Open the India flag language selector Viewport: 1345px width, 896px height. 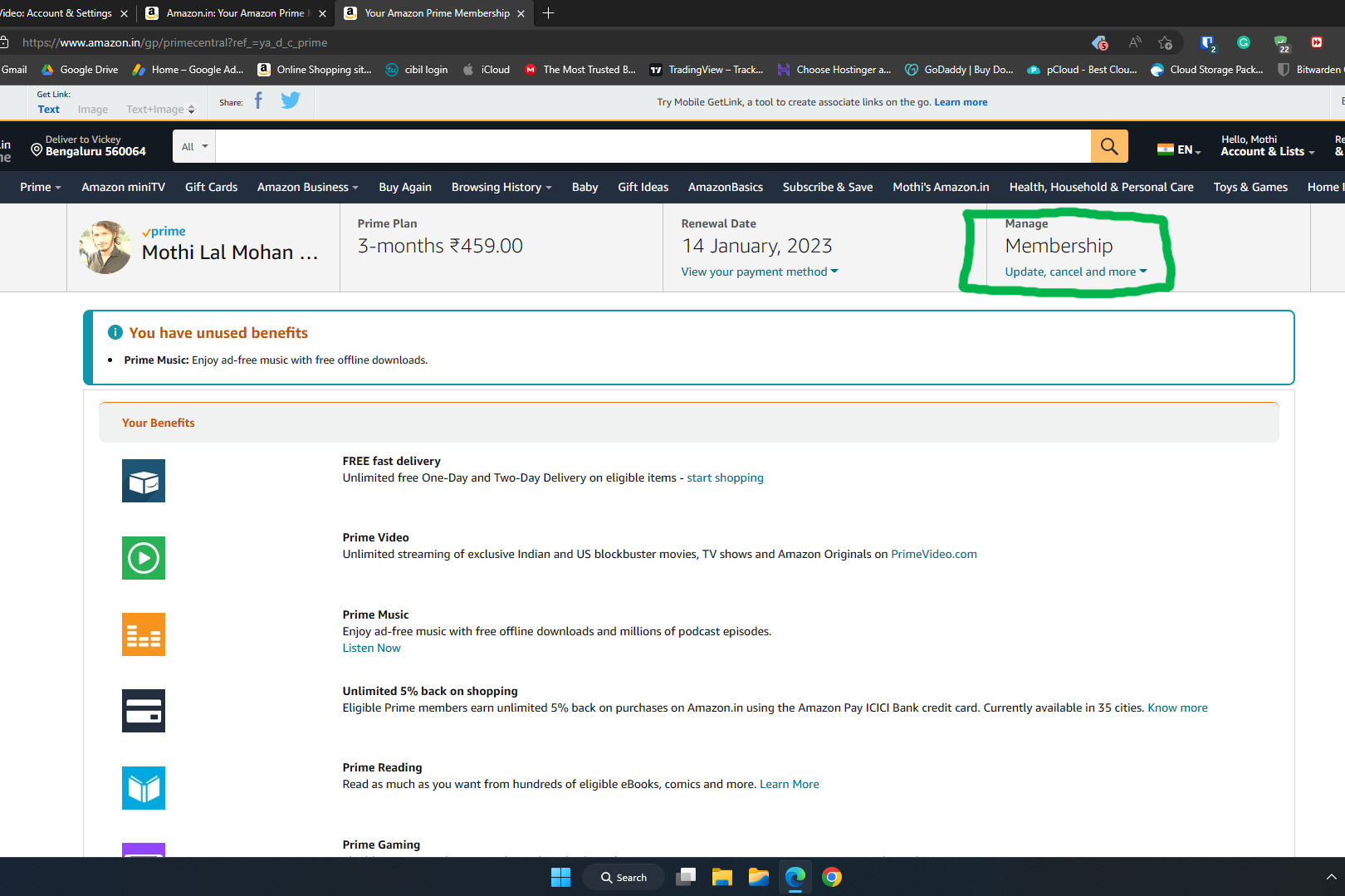(x=1179, y=149)
